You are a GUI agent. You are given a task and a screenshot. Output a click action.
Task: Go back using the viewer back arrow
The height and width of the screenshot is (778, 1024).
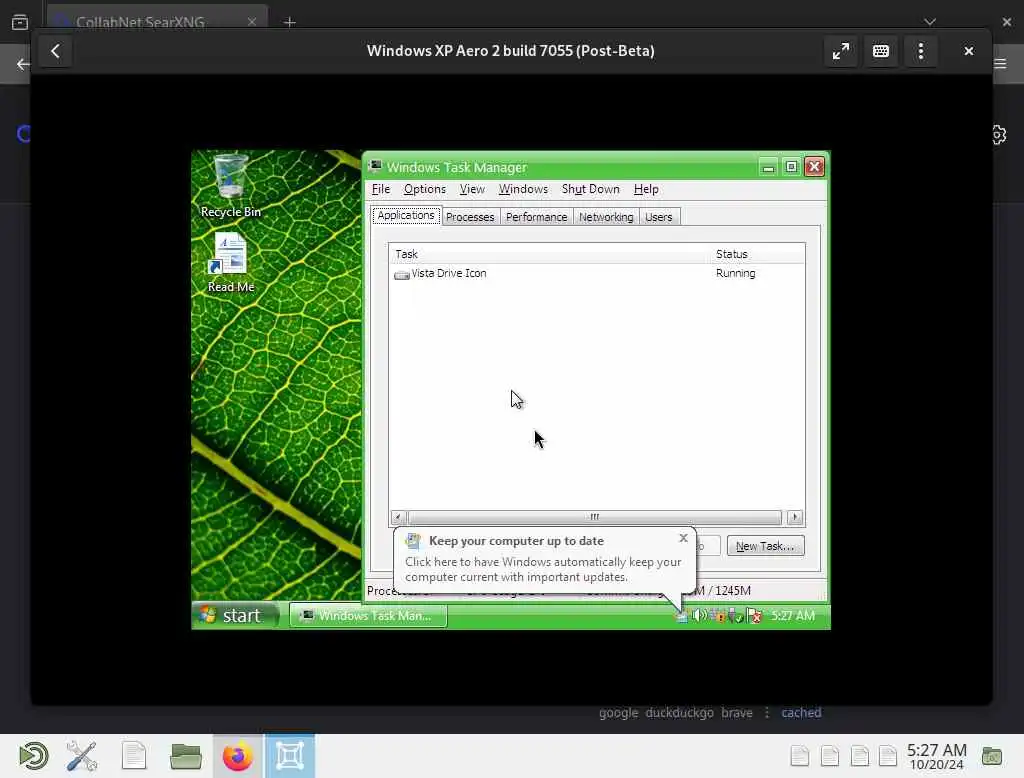pyautogui.click(x=55, y=51)
